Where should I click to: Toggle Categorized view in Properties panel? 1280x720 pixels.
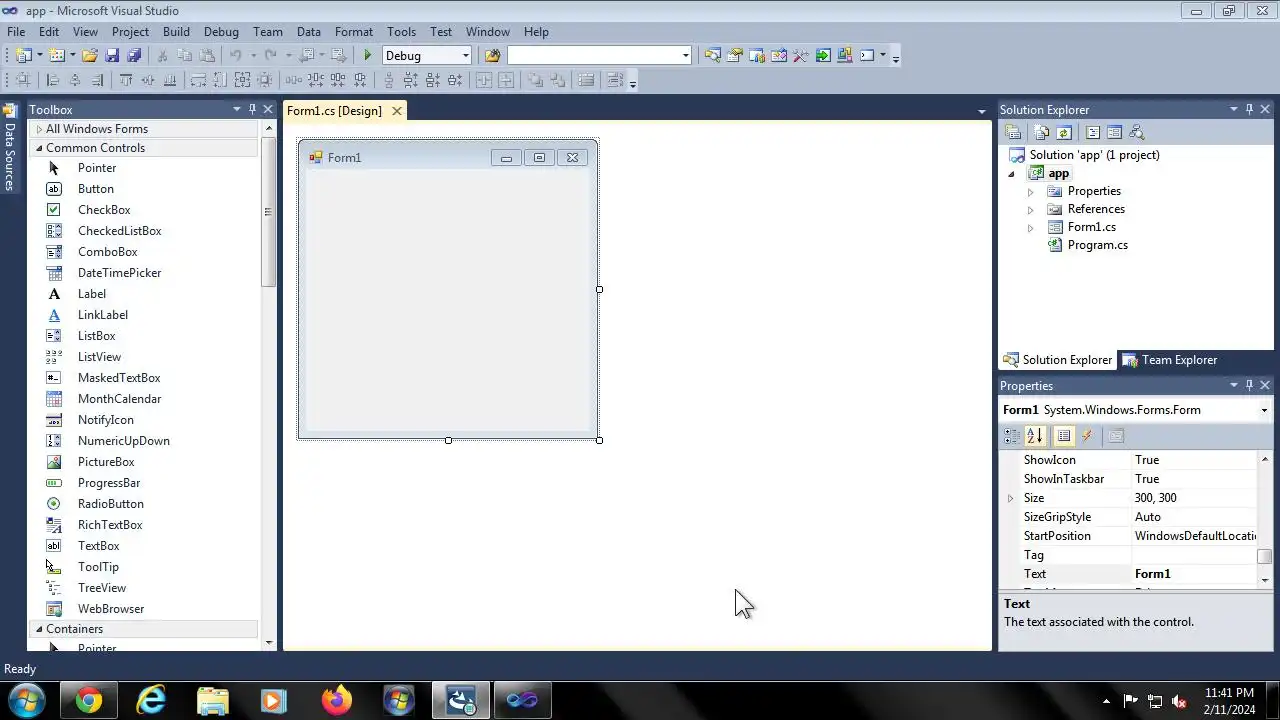pyautogui.click(x=1012, y=436)
